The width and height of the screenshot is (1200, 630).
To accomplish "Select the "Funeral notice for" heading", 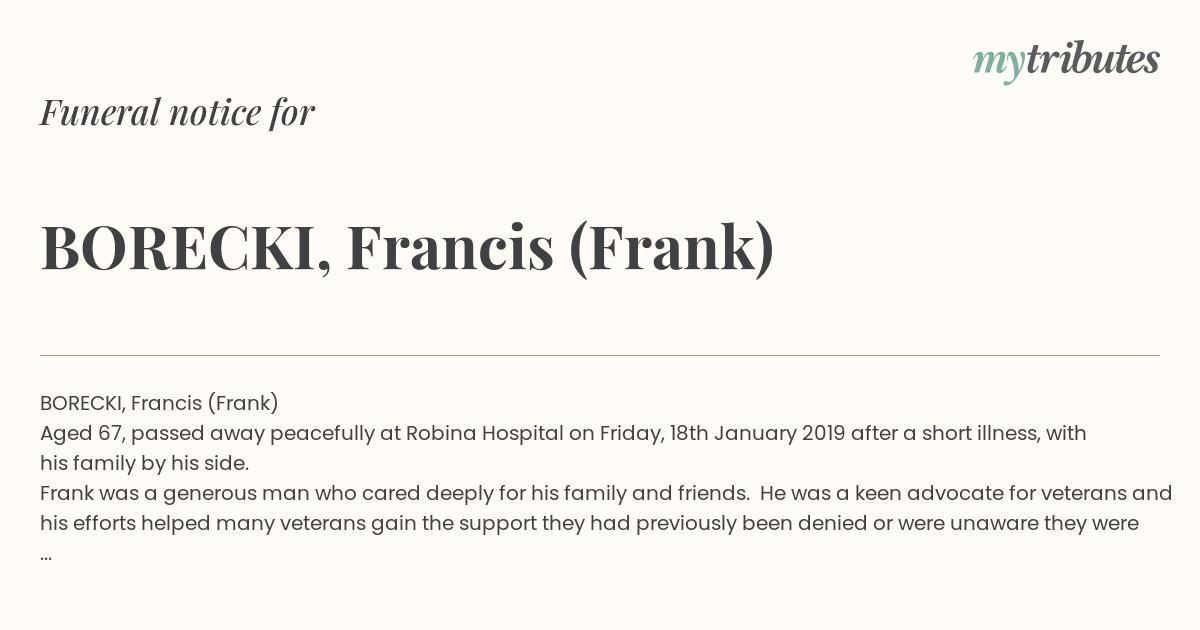I will 177,112.
